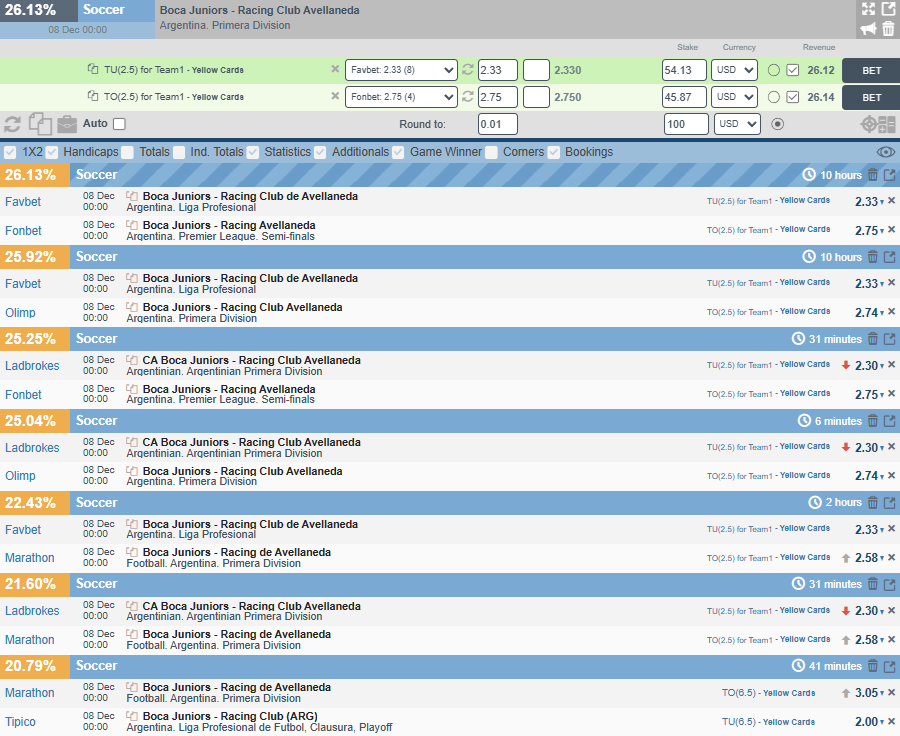Image resolution: width=900 pixels, height=736 pixels.
Task: Toggle the Totals filter checkbox
Action: 127,152
